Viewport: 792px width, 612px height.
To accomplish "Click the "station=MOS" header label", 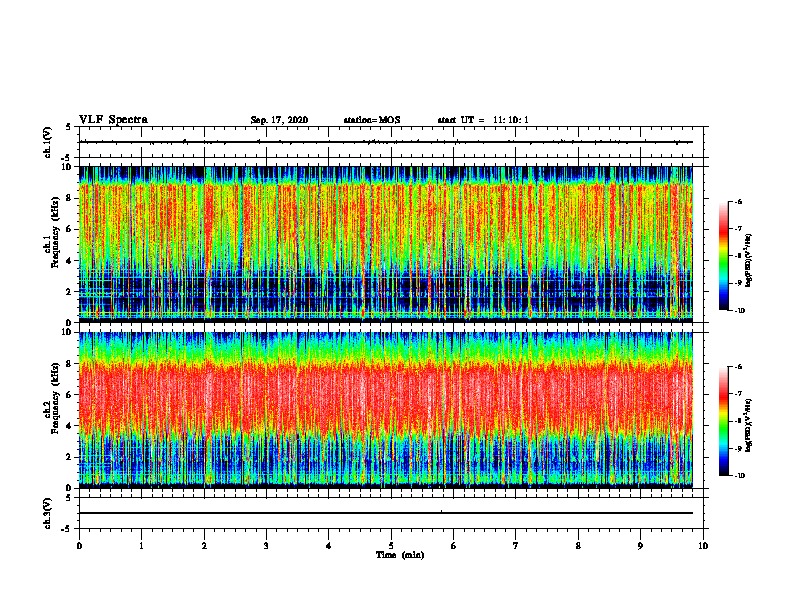I will (x=372, y=120).
